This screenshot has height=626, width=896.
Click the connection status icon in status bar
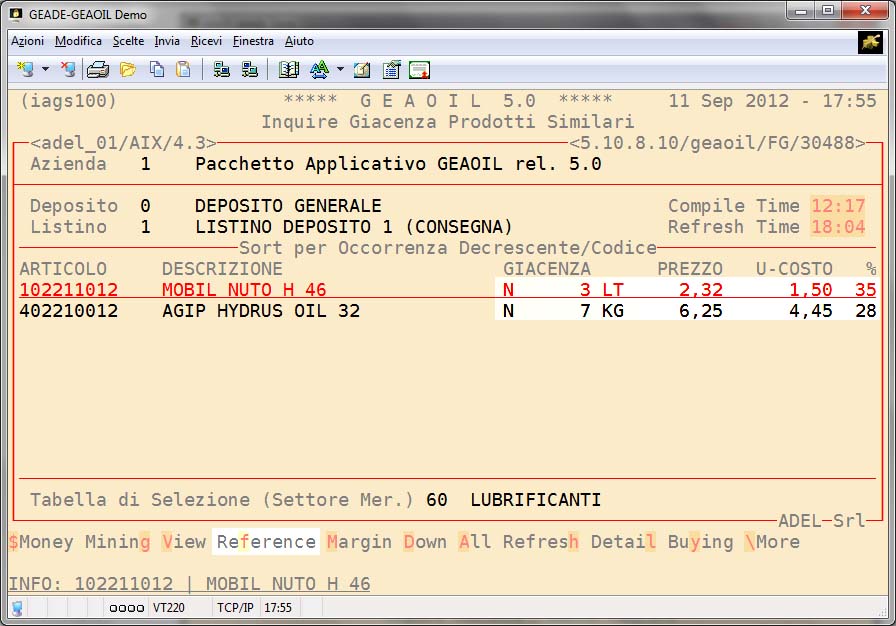[17, 608]
